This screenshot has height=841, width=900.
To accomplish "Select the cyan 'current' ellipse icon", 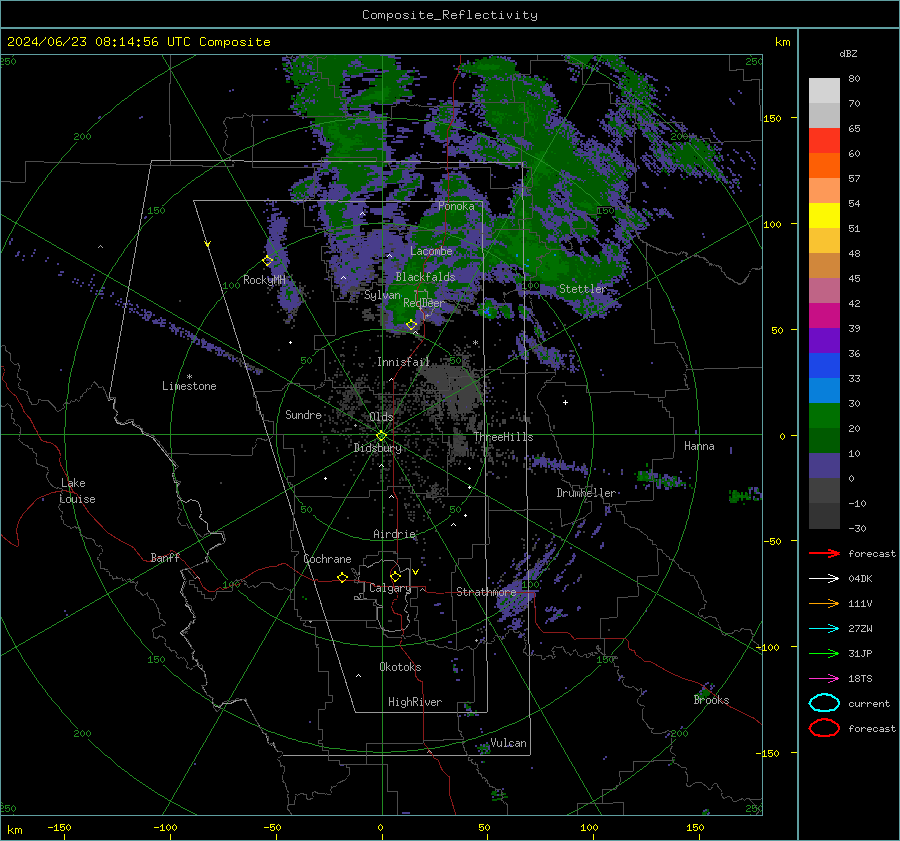I will [824, 703].
